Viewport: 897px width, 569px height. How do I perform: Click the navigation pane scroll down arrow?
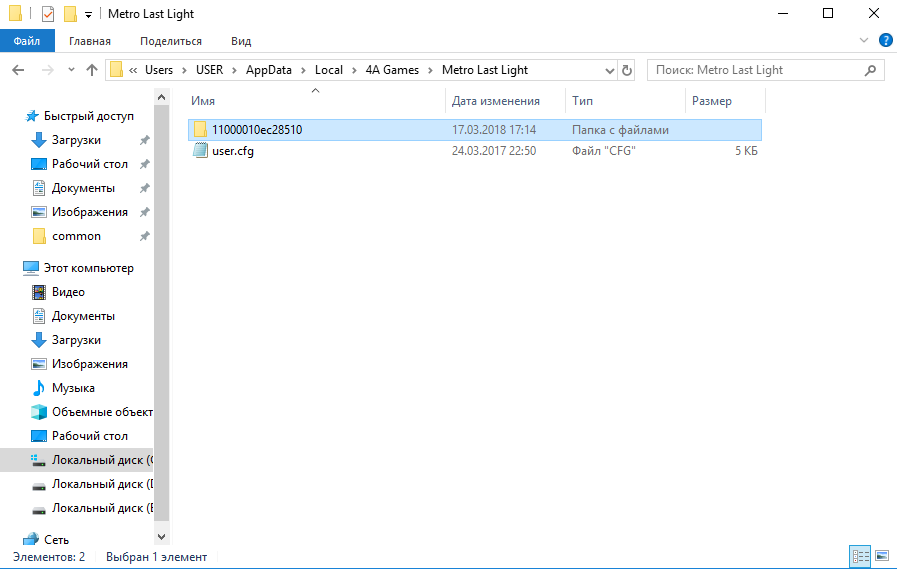(161, 537)
